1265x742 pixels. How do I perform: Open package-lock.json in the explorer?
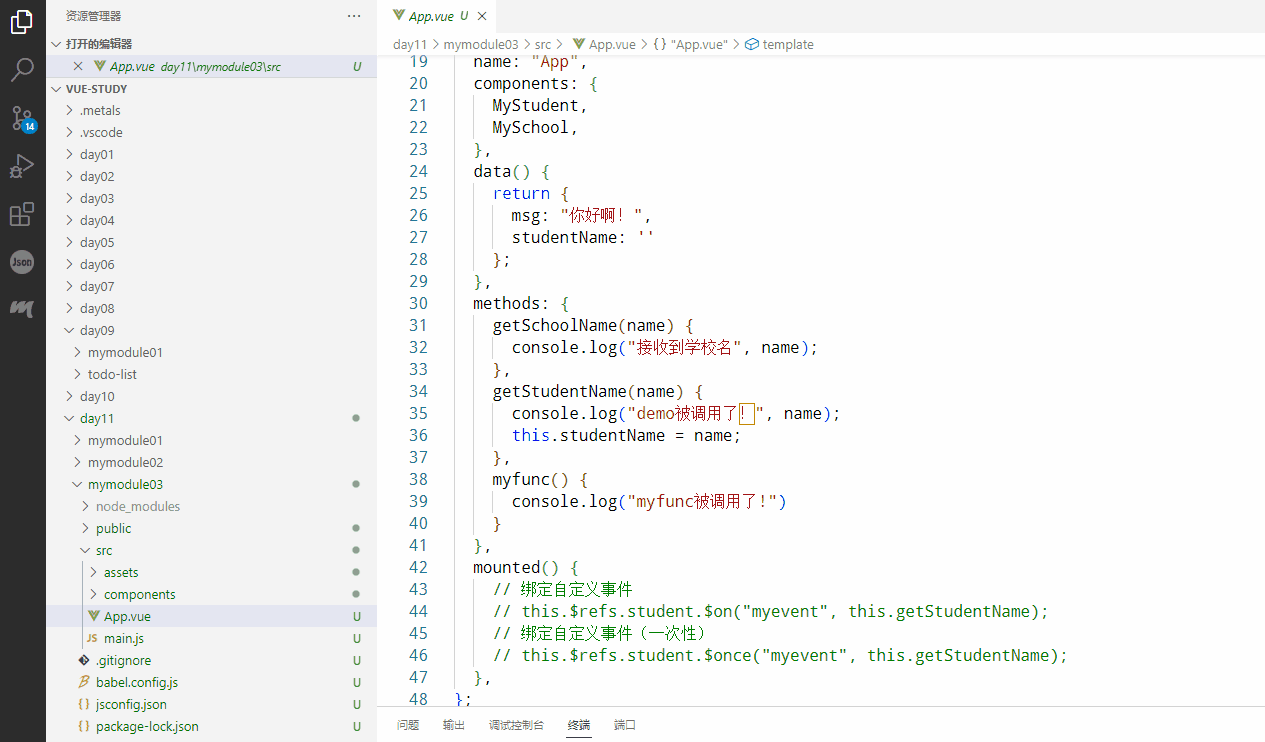[147, 726]
